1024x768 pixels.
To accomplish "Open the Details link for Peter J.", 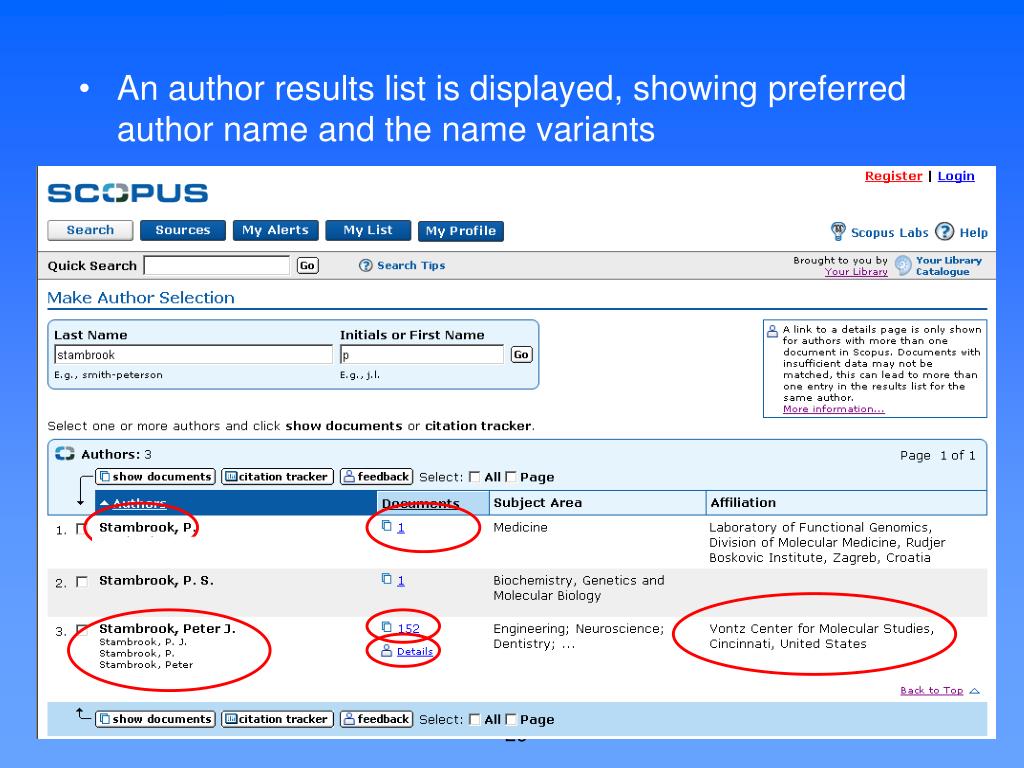I will (415, 652).
